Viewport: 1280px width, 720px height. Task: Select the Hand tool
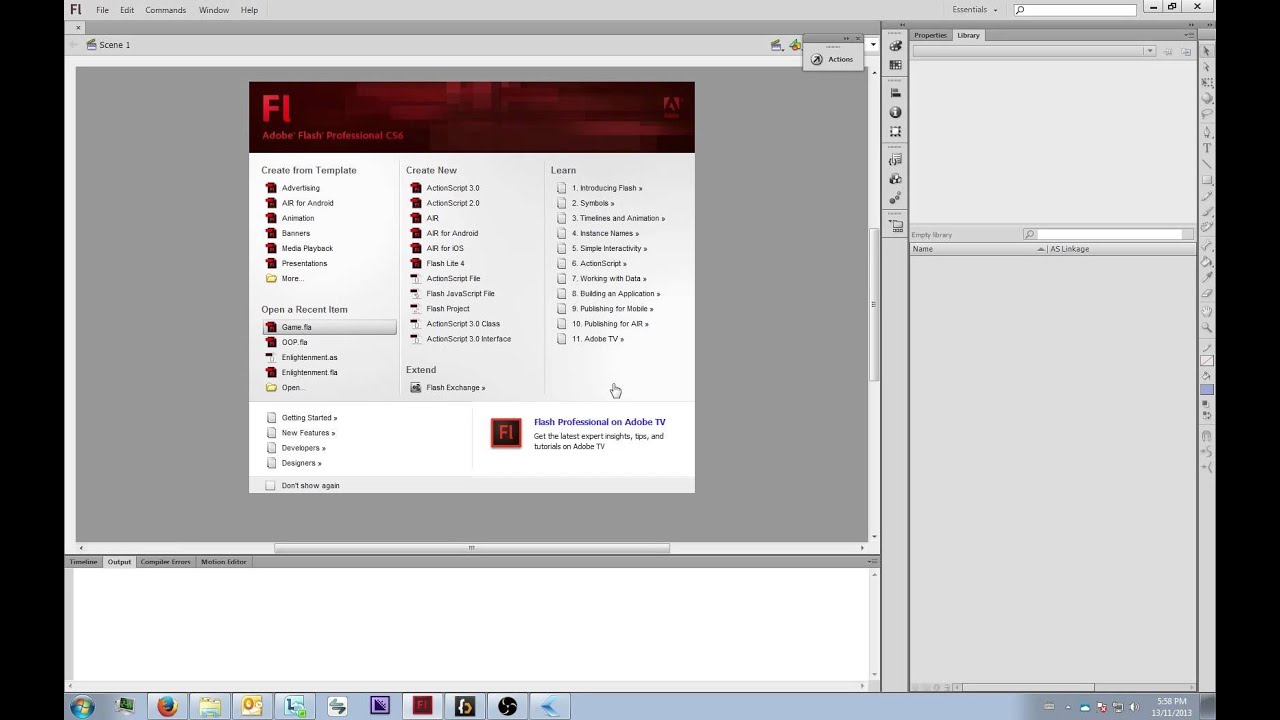[x=1207, y=309]
